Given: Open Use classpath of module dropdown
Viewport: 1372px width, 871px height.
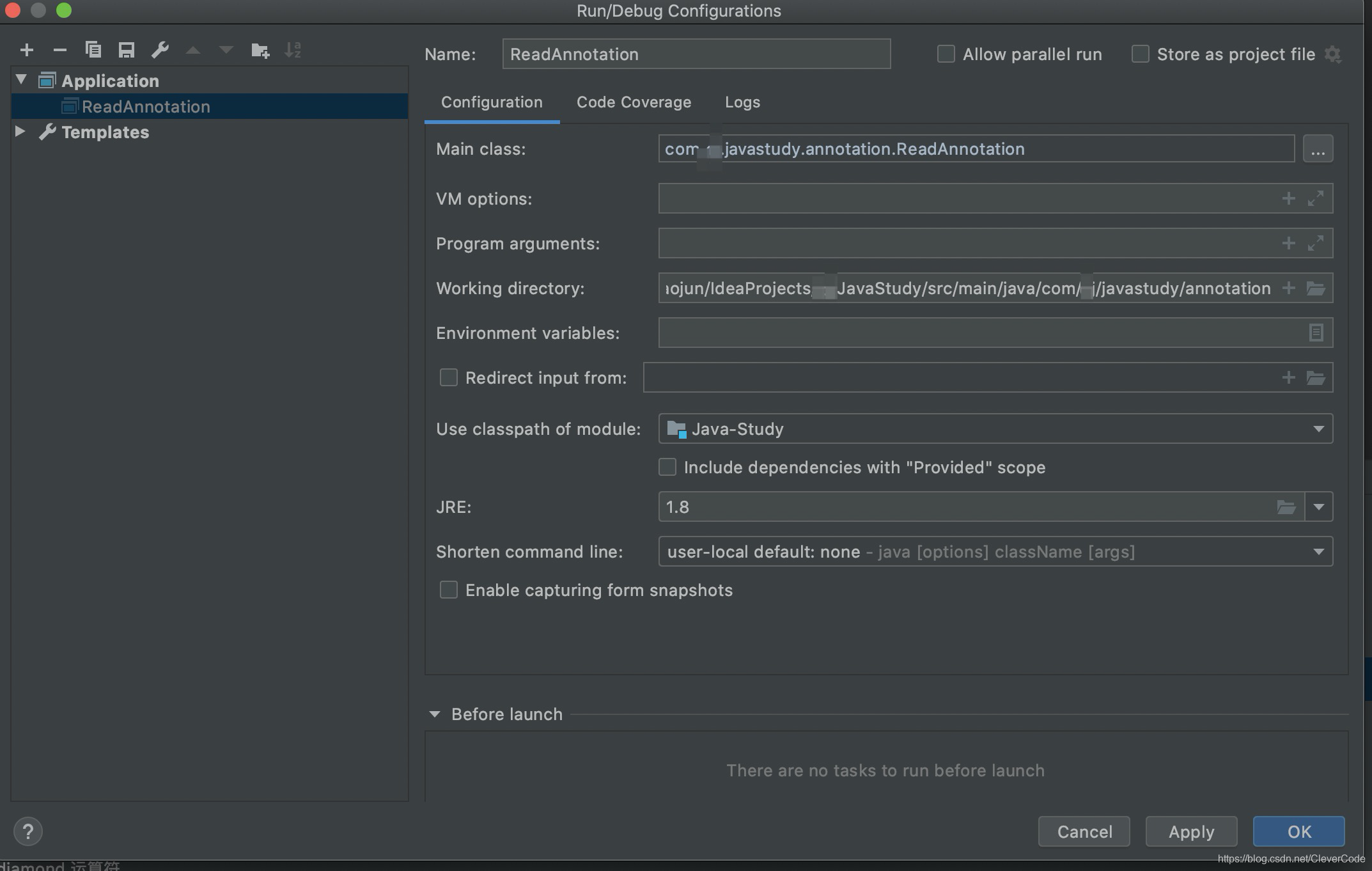Looking at the screenshot, I should 1318,429.
